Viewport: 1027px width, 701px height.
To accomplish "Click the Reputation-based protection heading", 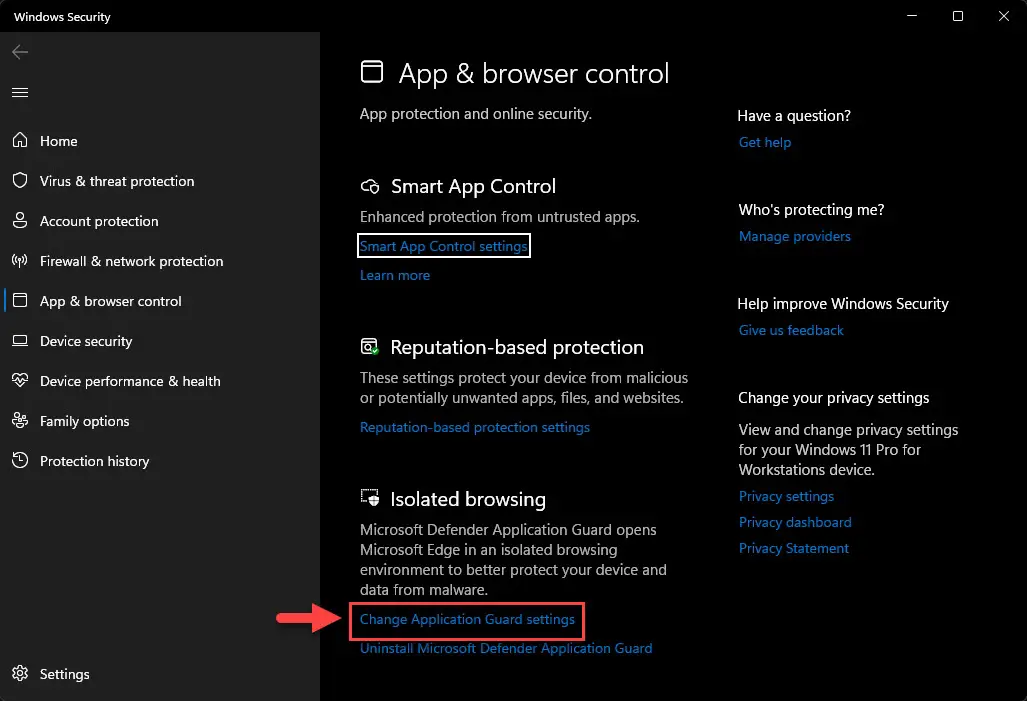I will 517,347.
